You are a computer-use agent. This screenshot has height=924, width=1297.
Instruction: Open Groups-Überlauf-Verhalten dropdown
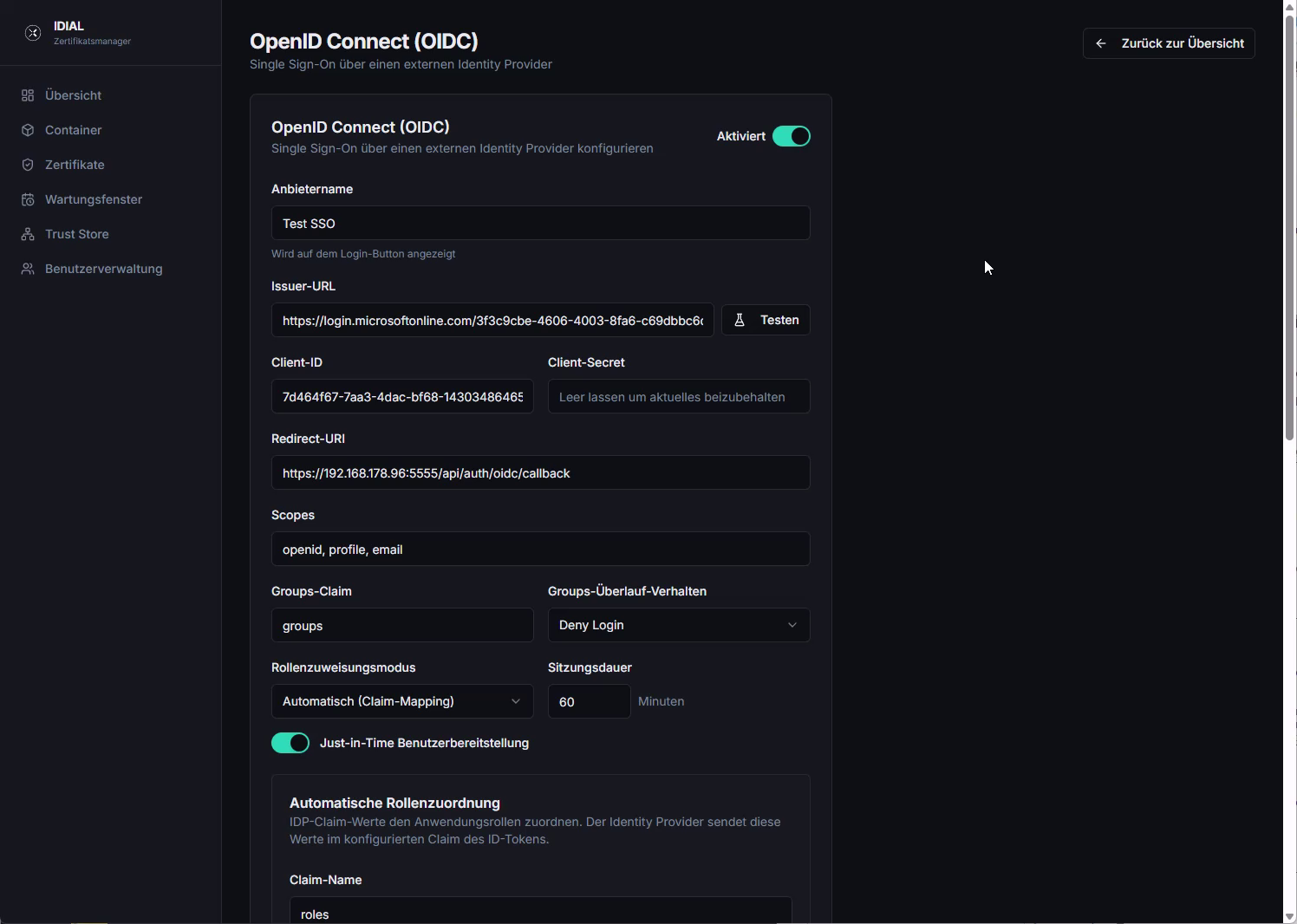pyautogui.click(x=679, y=625)
